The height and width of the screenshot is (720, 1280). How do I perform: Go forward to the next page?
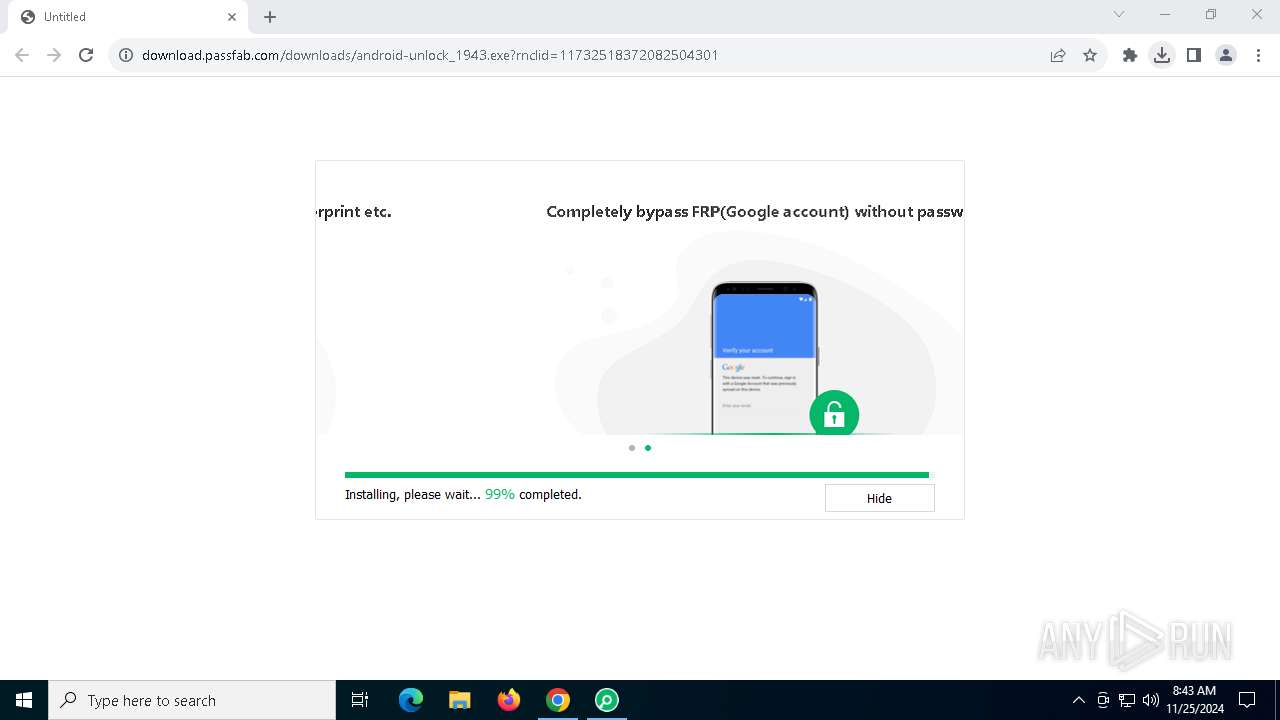pos(54,55)
